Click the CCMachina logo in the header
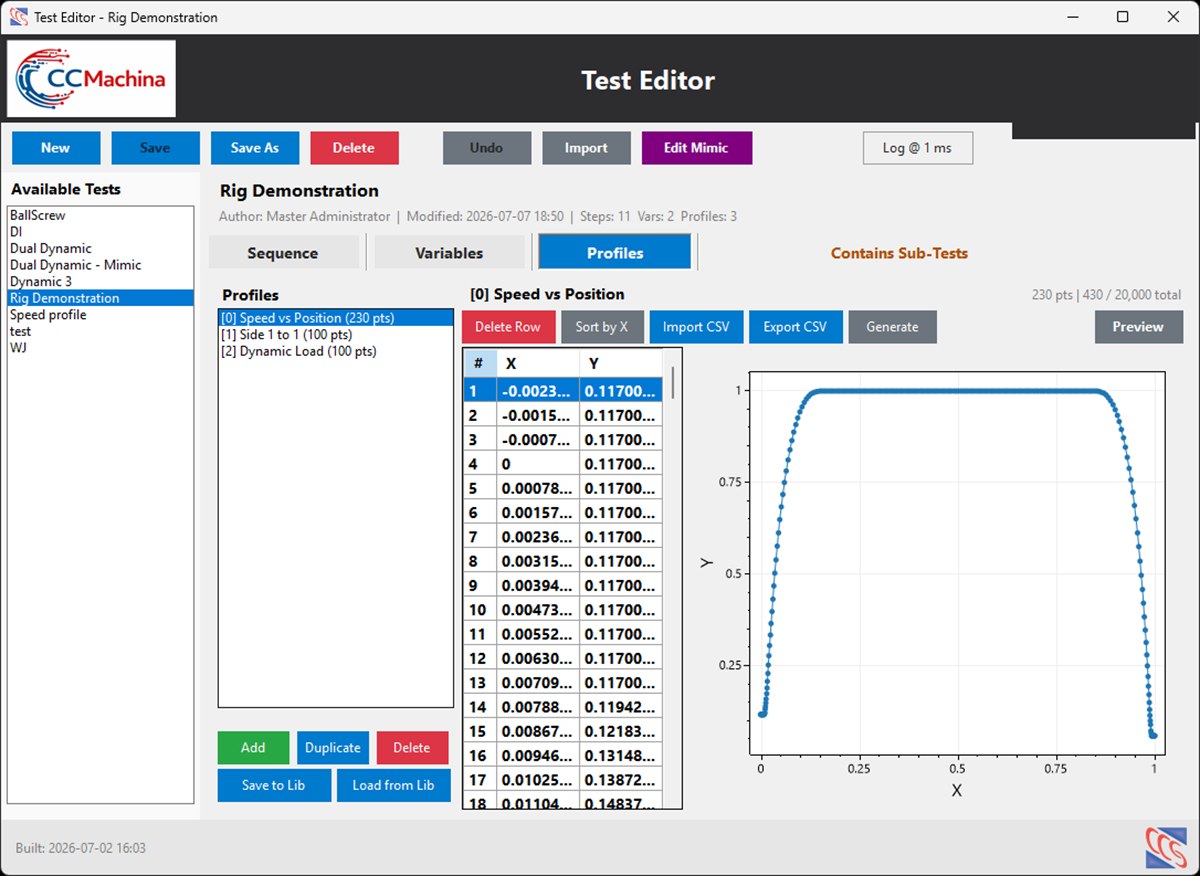This screenshot has height=876, width=1200. tap(92, 79)
